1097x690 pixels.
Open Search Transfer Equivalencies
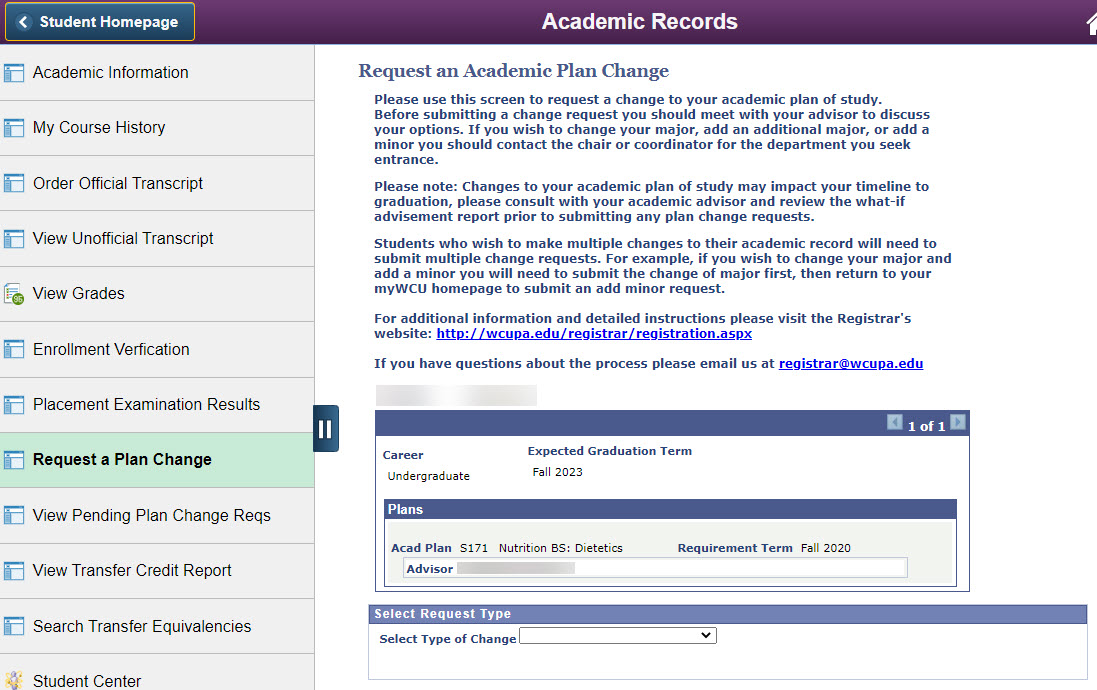[x=142, y=627]
